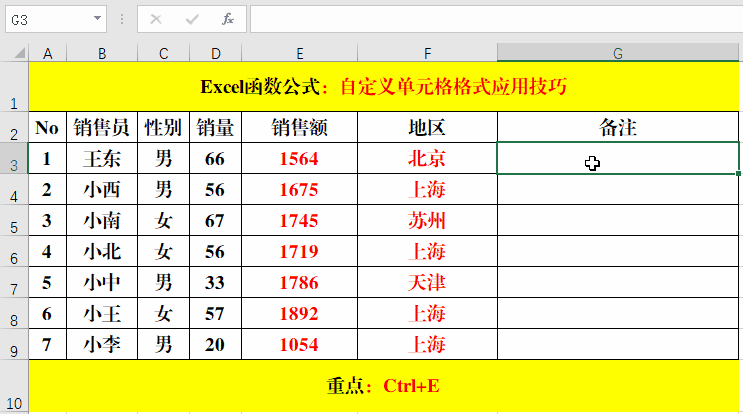Select sales amount cell '1786'
Viewport: 743px width, 414px height.
(x=299, y=282)
